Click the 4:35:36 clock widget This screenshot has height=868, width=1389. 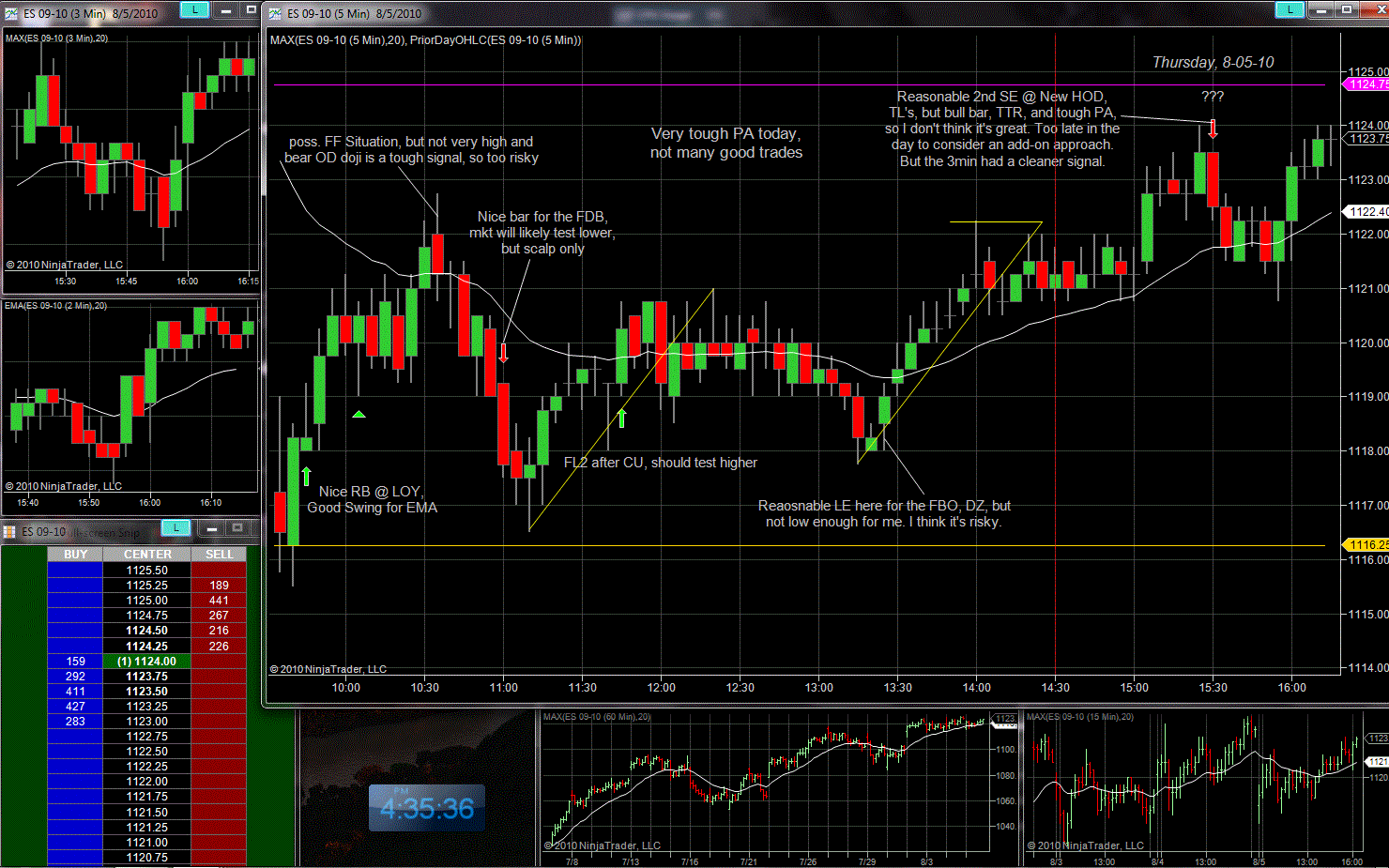427,808
